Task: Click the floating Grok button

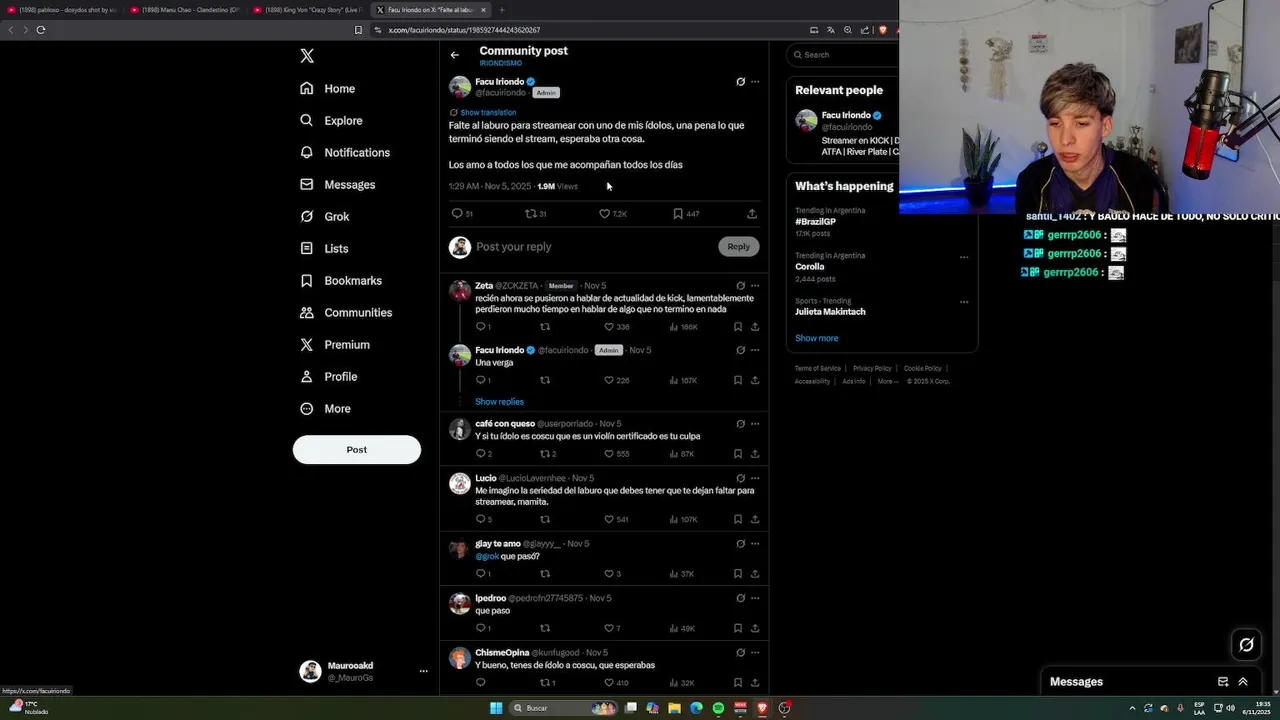Action: click(1246, 645)
